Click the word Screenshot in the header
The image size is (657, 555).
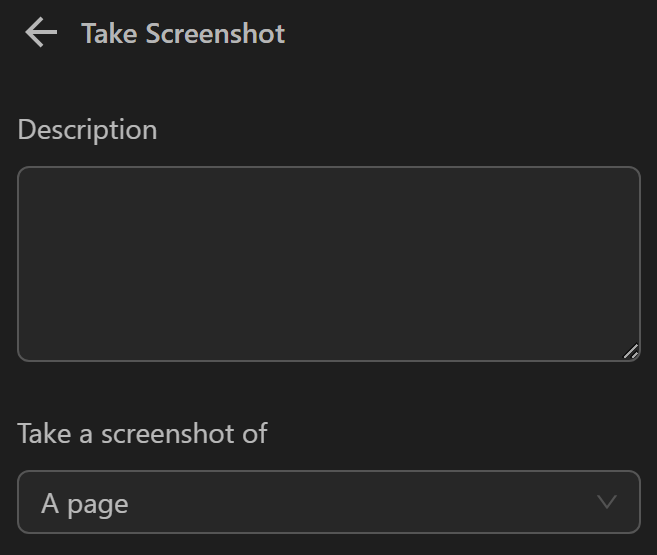(x=215, y=33)
